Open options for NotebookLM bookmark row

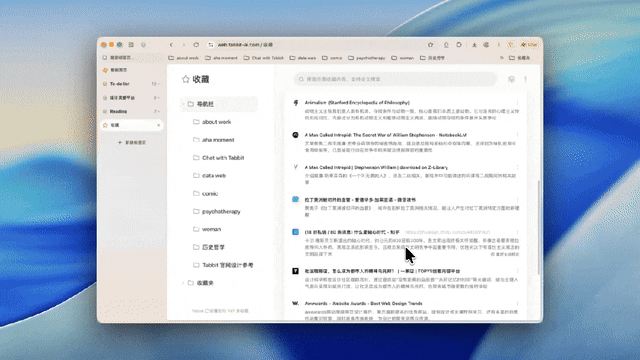518,135
